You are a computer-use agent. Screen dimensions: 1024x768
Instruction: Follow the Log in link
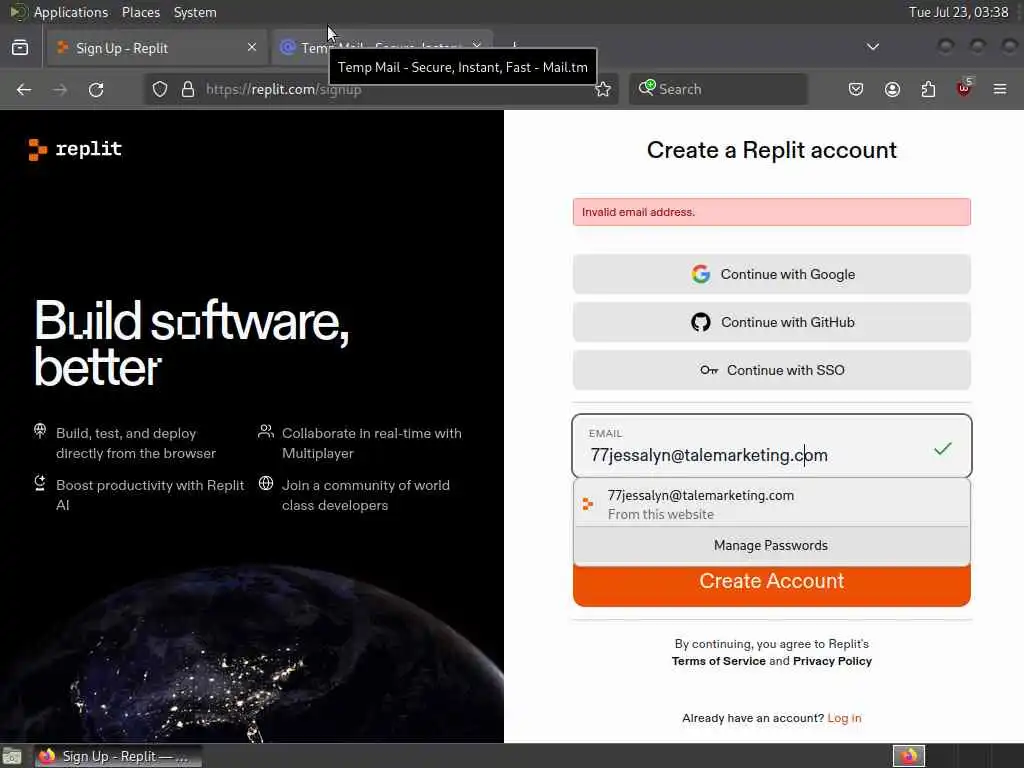[x=844, y=718]
